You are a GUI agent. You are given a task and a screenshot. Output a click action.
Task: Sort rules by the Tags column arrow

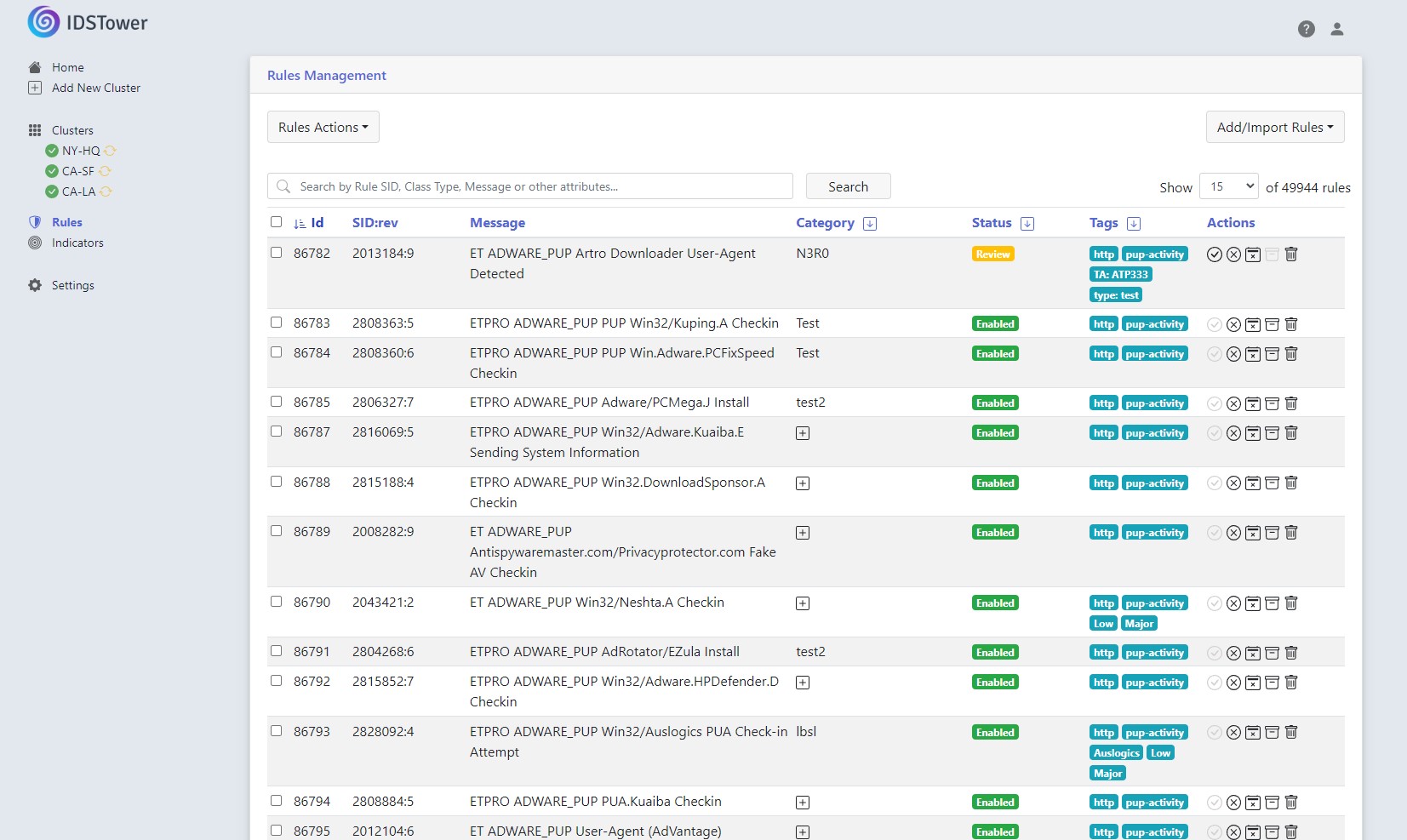click(x=1134, y=224)
